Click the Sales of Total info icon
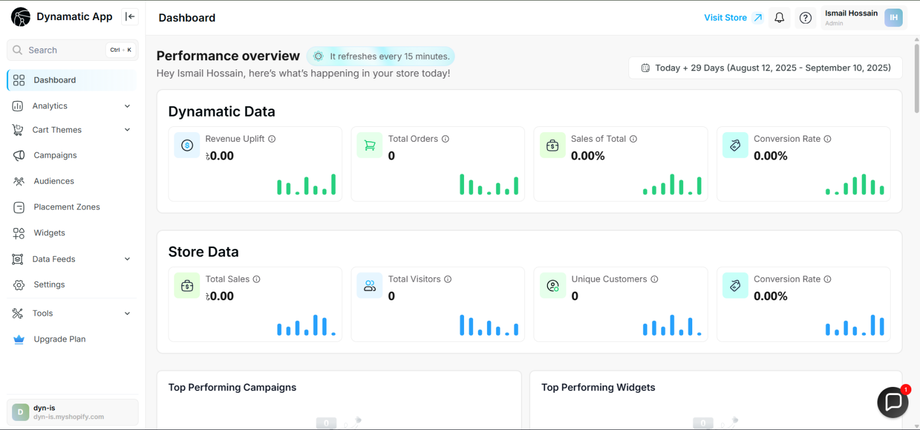 pos(633,139)
